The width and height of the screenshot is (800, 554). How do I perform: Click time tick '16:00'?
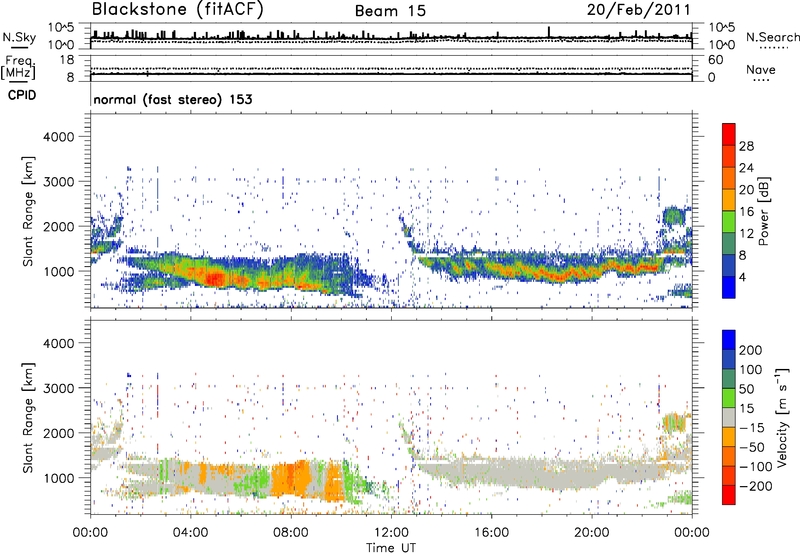click(491, 533)
